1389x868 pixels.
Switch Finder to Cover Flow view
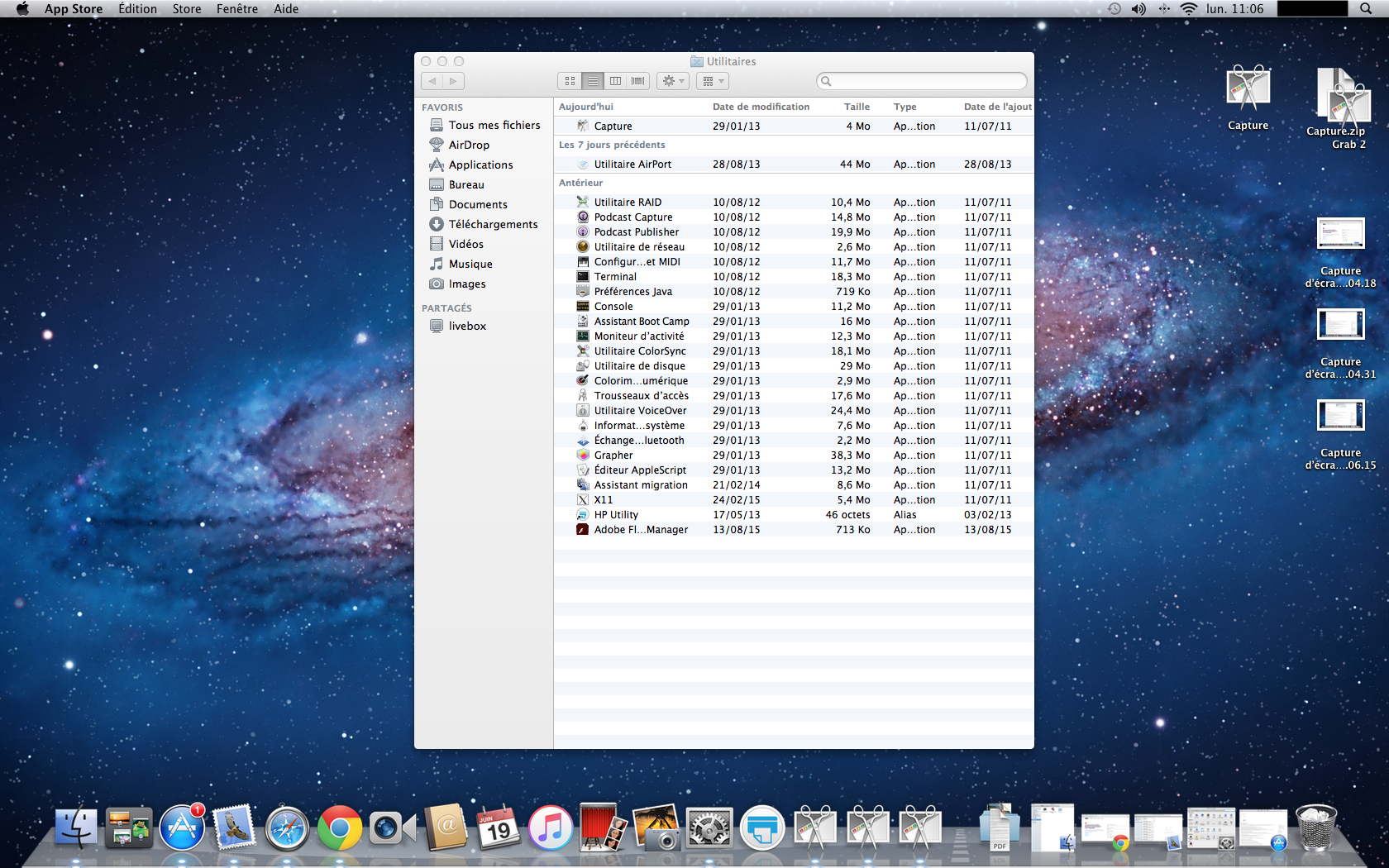coord(638,81)
